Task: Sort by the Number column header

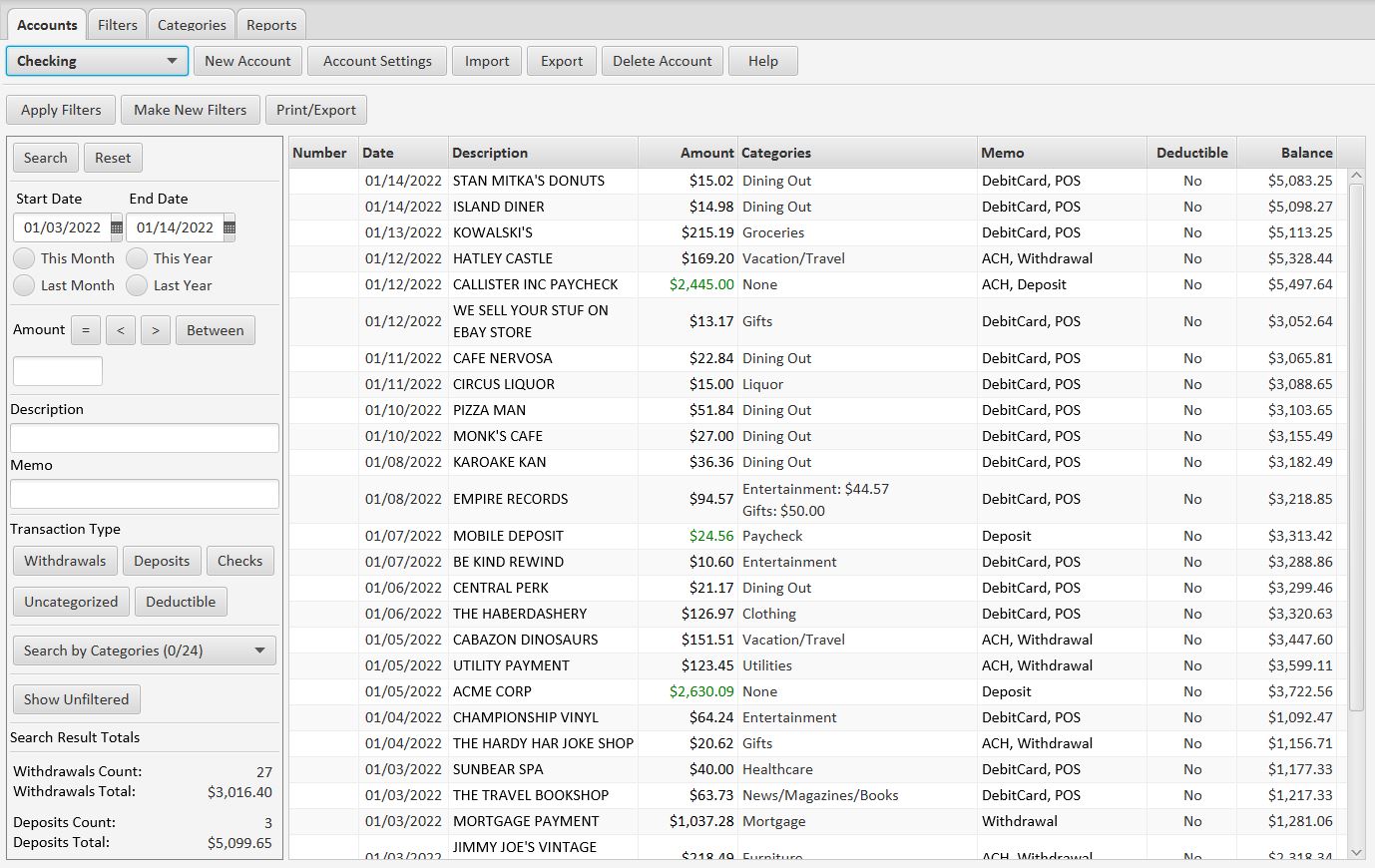Action: [x=323, y=153]
